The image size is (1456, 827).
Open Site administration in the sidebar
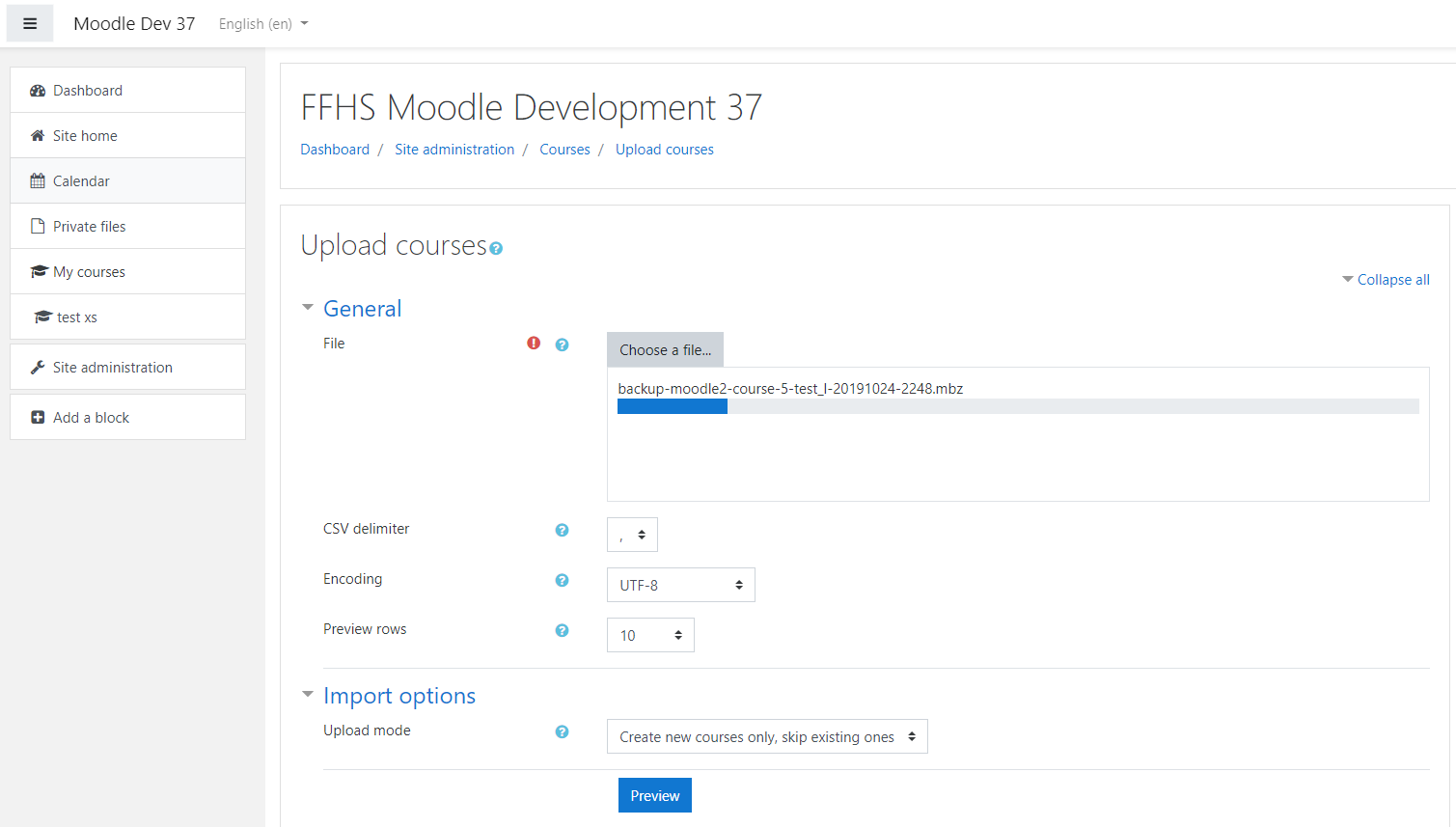pos(127,368)
